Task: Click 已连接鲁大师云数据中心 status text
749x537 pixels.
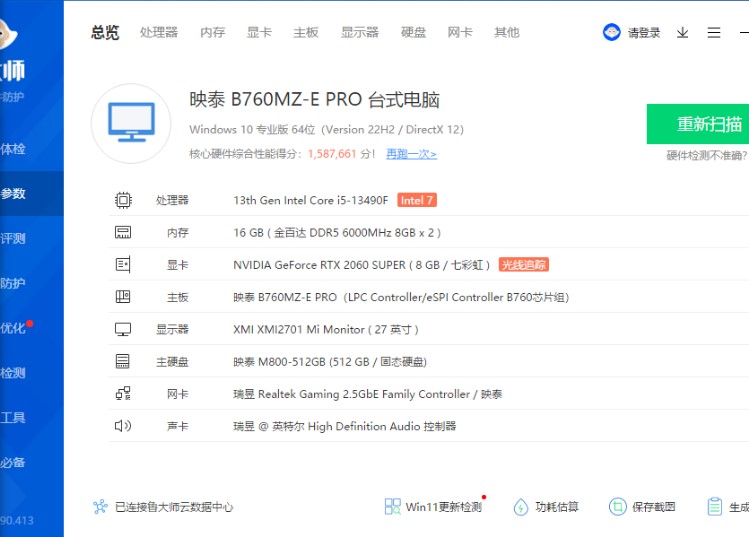Action: [174, 507]
